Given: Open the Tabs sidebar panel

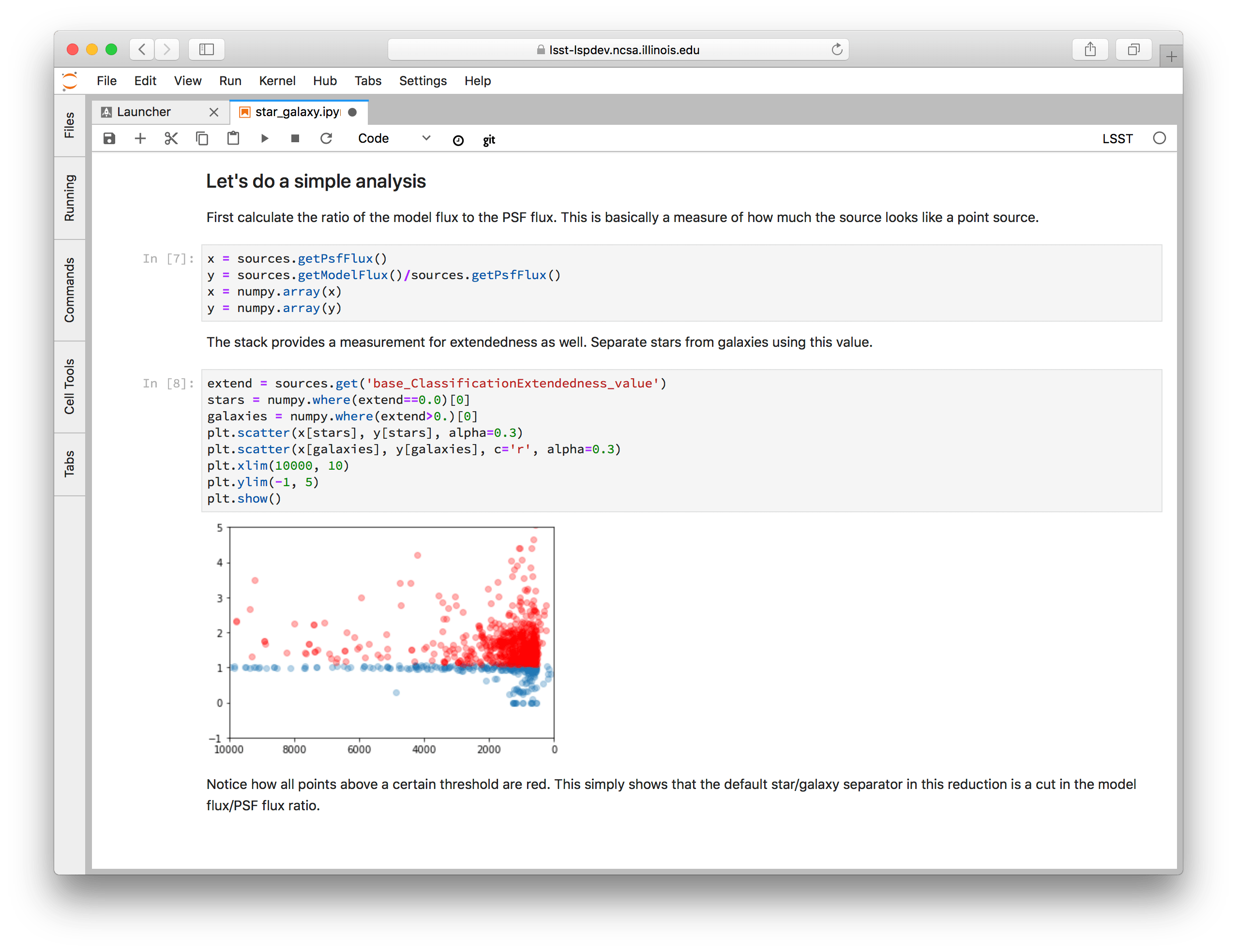Looking at the screenshot, I should tap(69, 464).
